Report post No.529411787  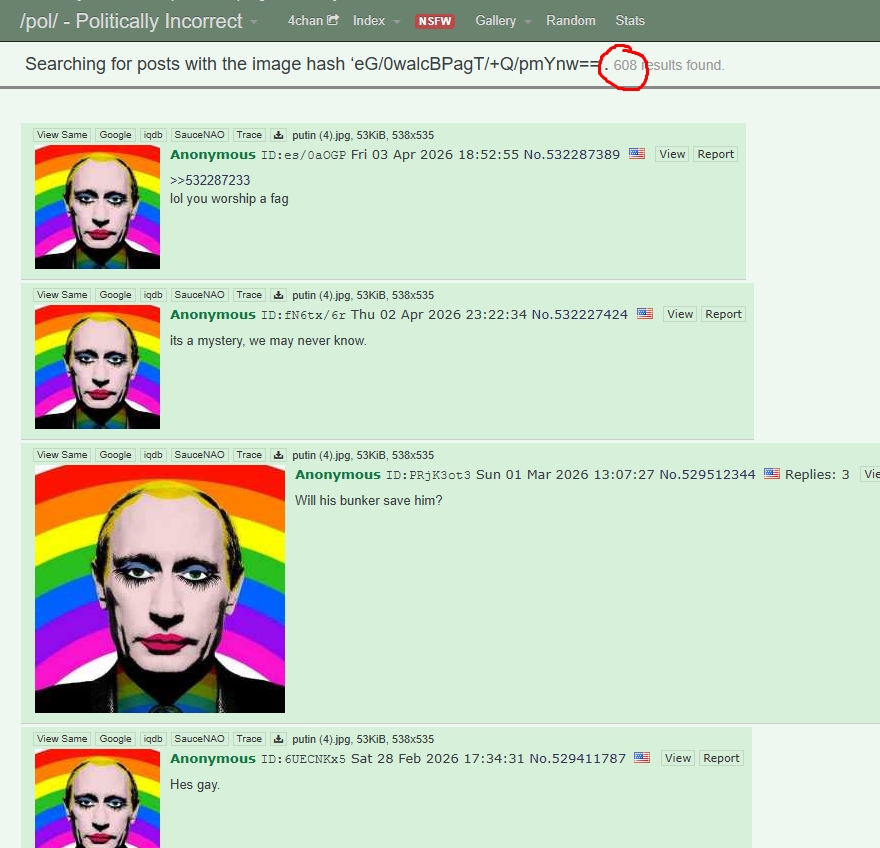(721, 758)
